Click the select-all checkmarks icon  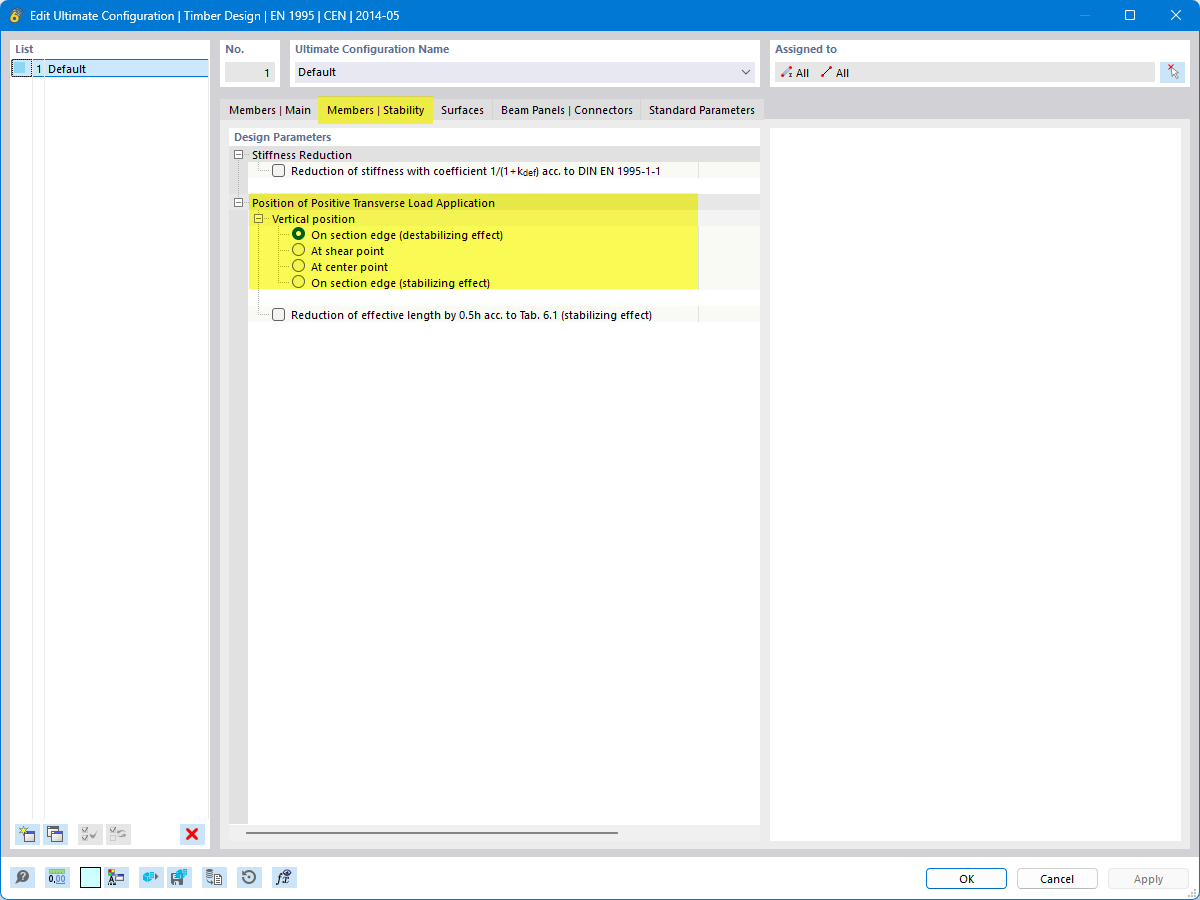click(90, 834)
